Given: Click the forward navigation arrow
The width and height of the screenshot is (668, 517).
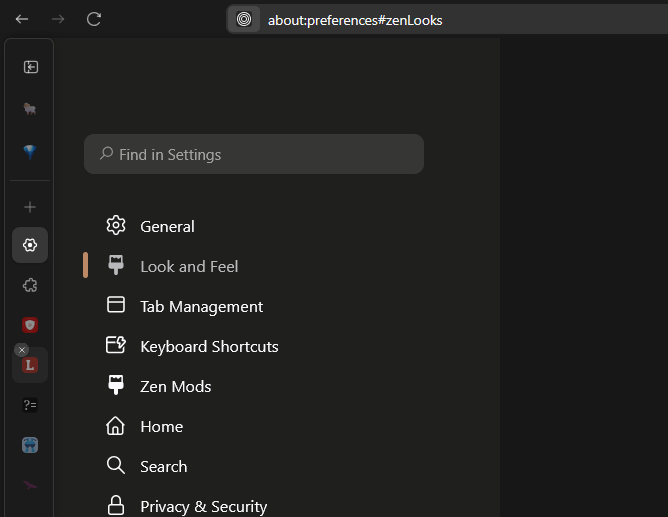Looking at the screenshot, I should click(58, 19).
